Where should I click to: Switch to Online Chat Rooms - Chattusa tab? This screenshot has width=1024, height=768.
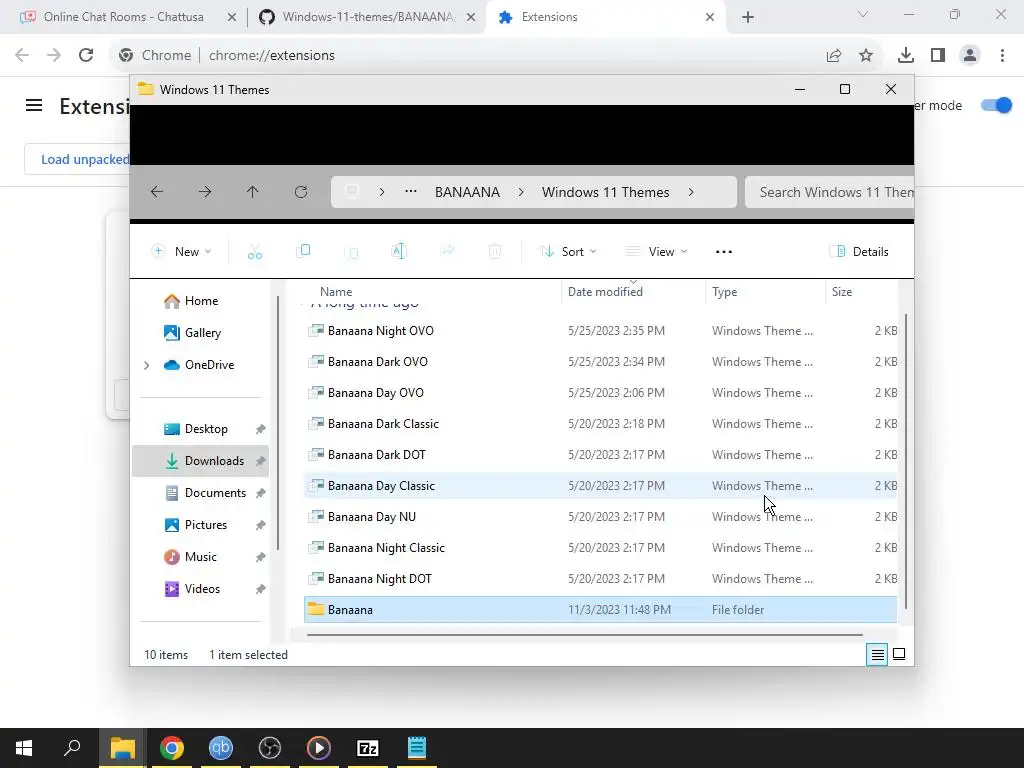[x=123, y=17]
